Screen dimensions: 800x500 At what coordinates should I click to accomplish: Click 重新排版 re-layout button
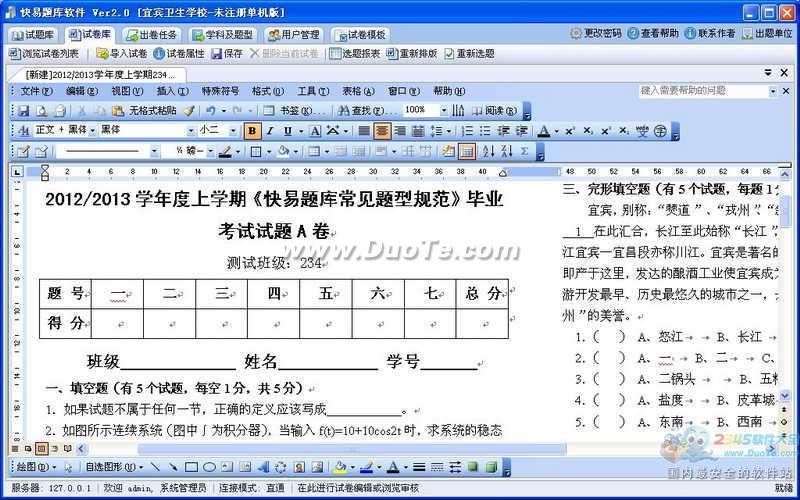tap(412, 54)
